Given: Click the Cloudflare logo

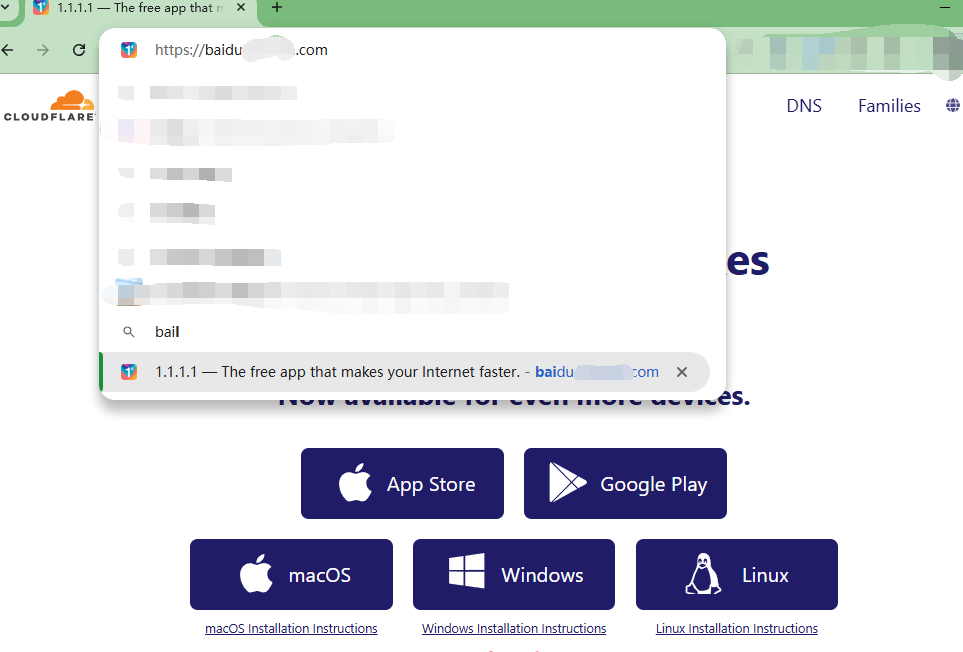Looking at the screenshot, I should click(50, 106).
